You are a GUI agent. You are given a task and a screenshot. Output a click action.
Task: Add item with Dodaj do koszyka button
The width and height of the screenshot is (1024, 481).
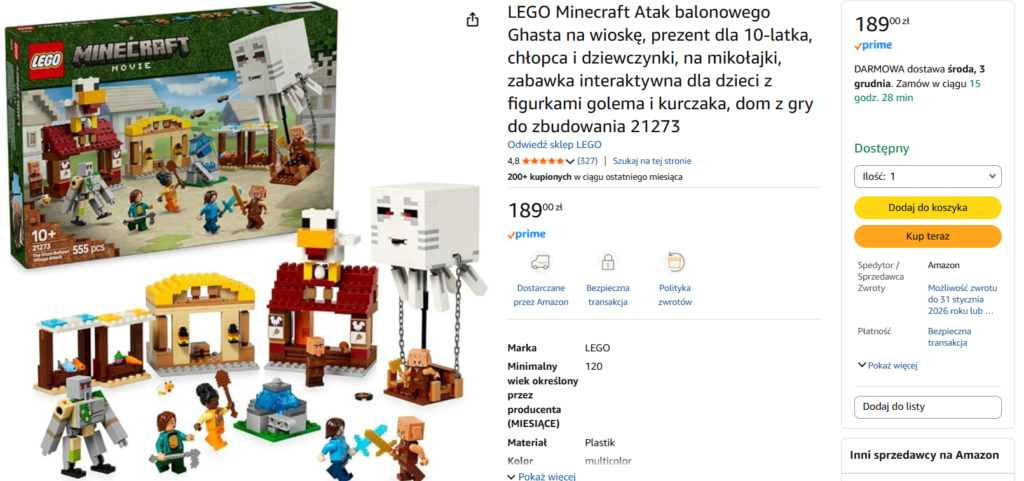pyautogui.click(x=927, y=208)
